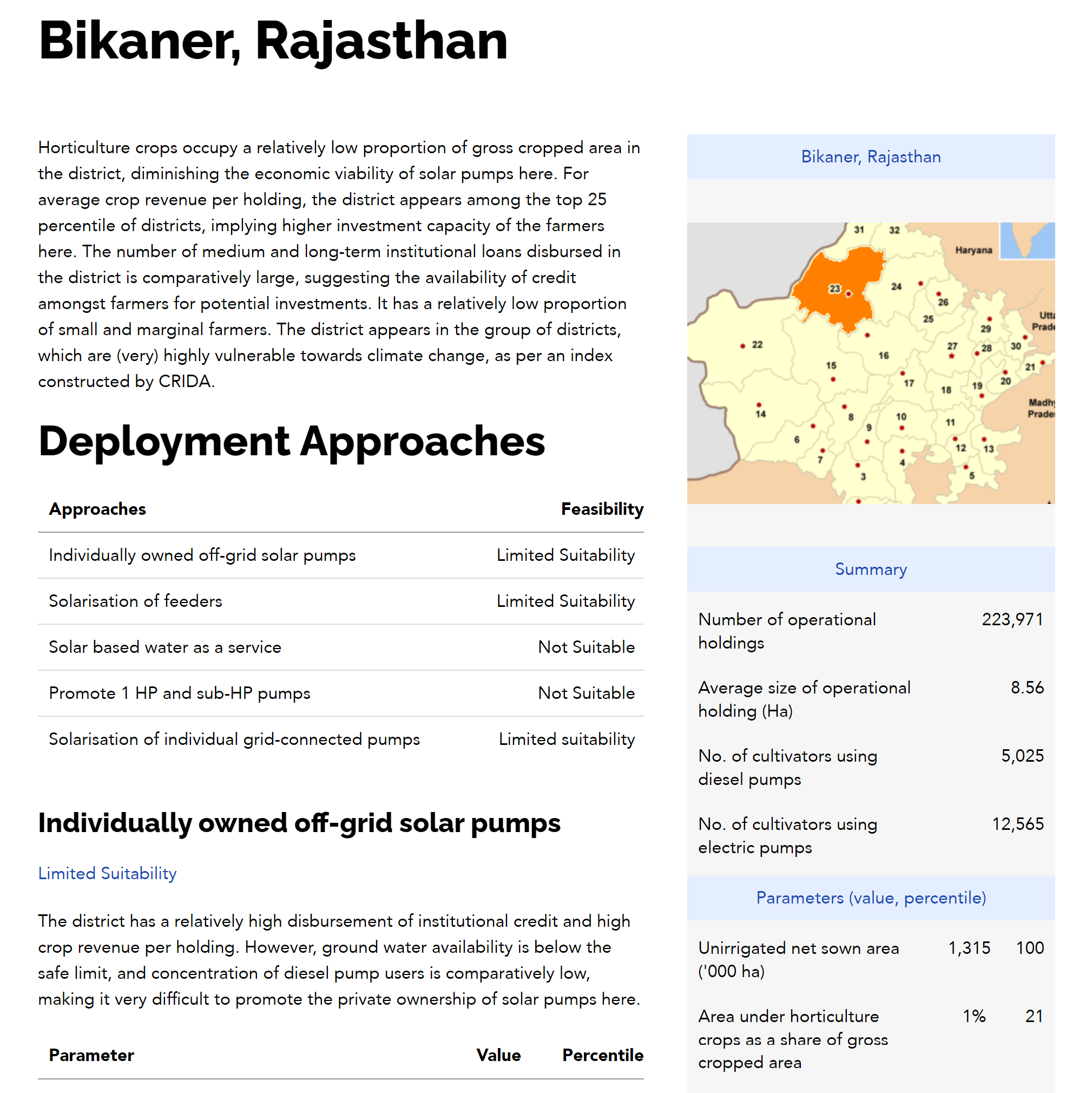The width and height of the screenshot is (1092, 1093).
Task: Click district number 16 on the map
Action: (x=883, y=356)
